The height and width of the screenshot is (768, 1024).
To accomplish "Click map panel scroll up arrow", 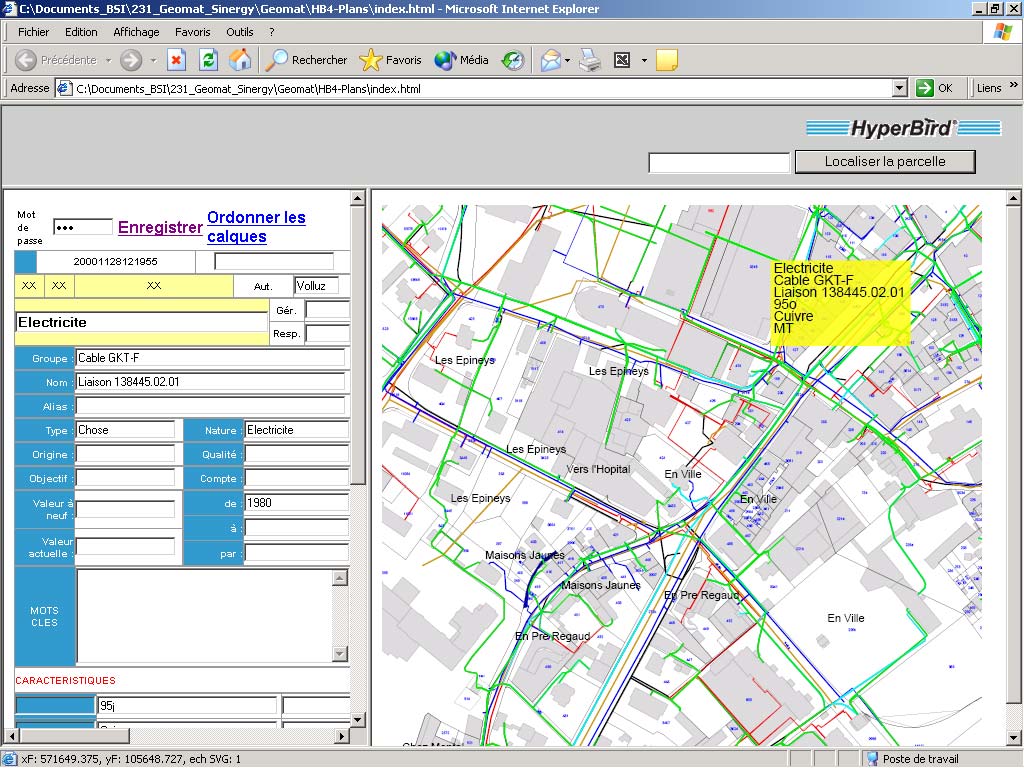I will click(1013, 198).
